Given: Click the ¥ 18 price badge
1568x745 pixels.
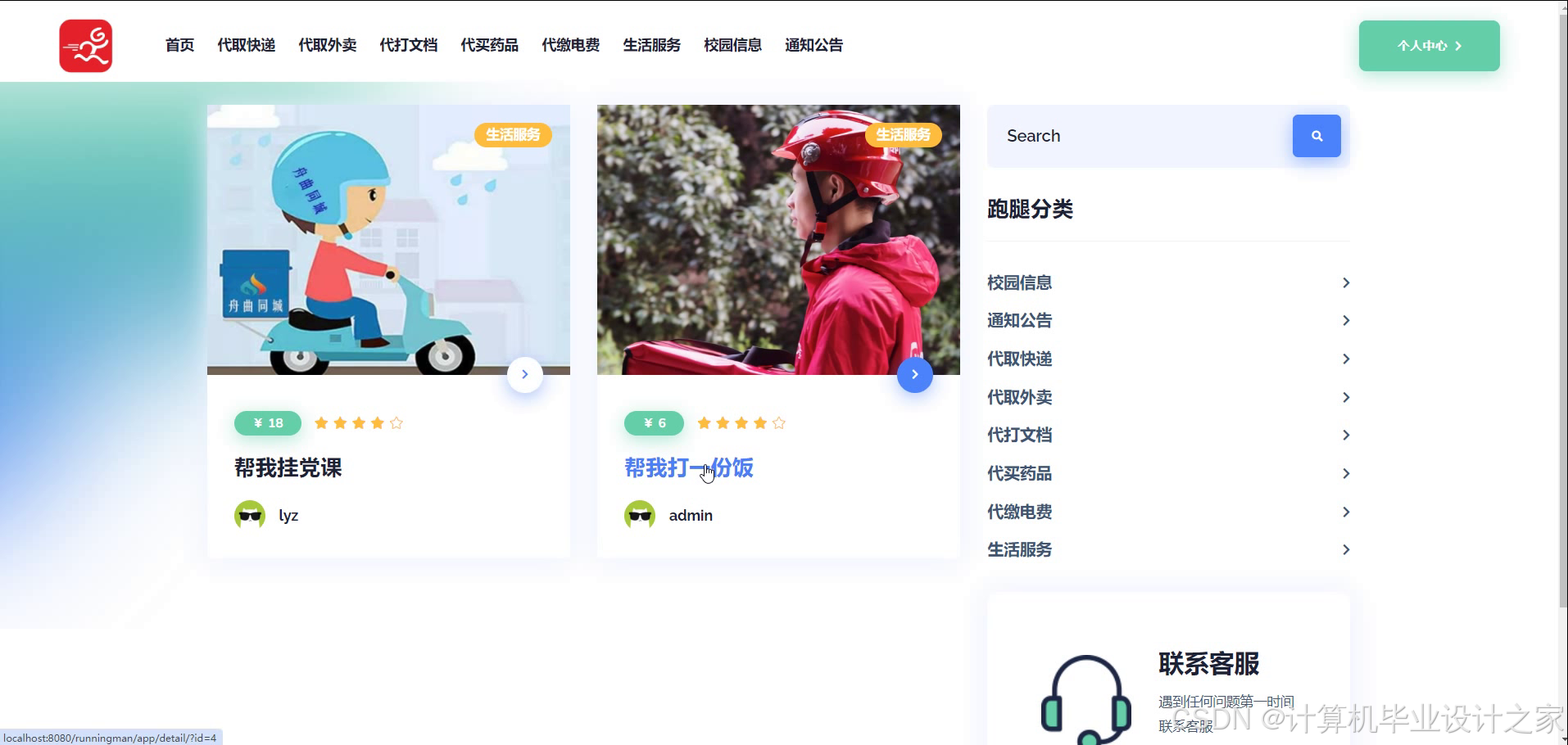Looking at the screenshot, I should pyautogui.click(x=268, y=423).
